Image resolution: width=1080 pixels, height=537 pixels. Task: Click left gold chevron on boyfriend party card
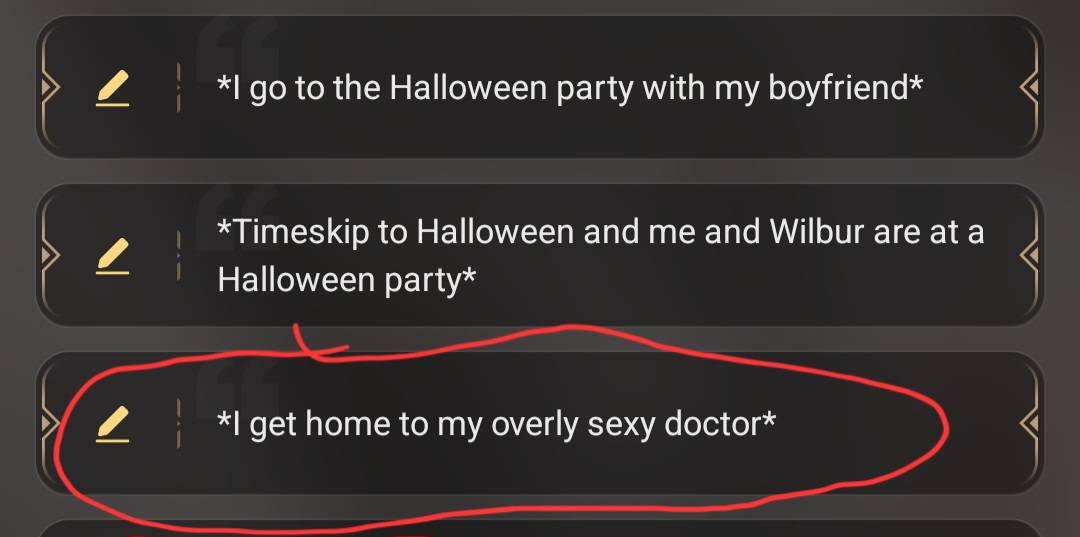click(50, 87)
